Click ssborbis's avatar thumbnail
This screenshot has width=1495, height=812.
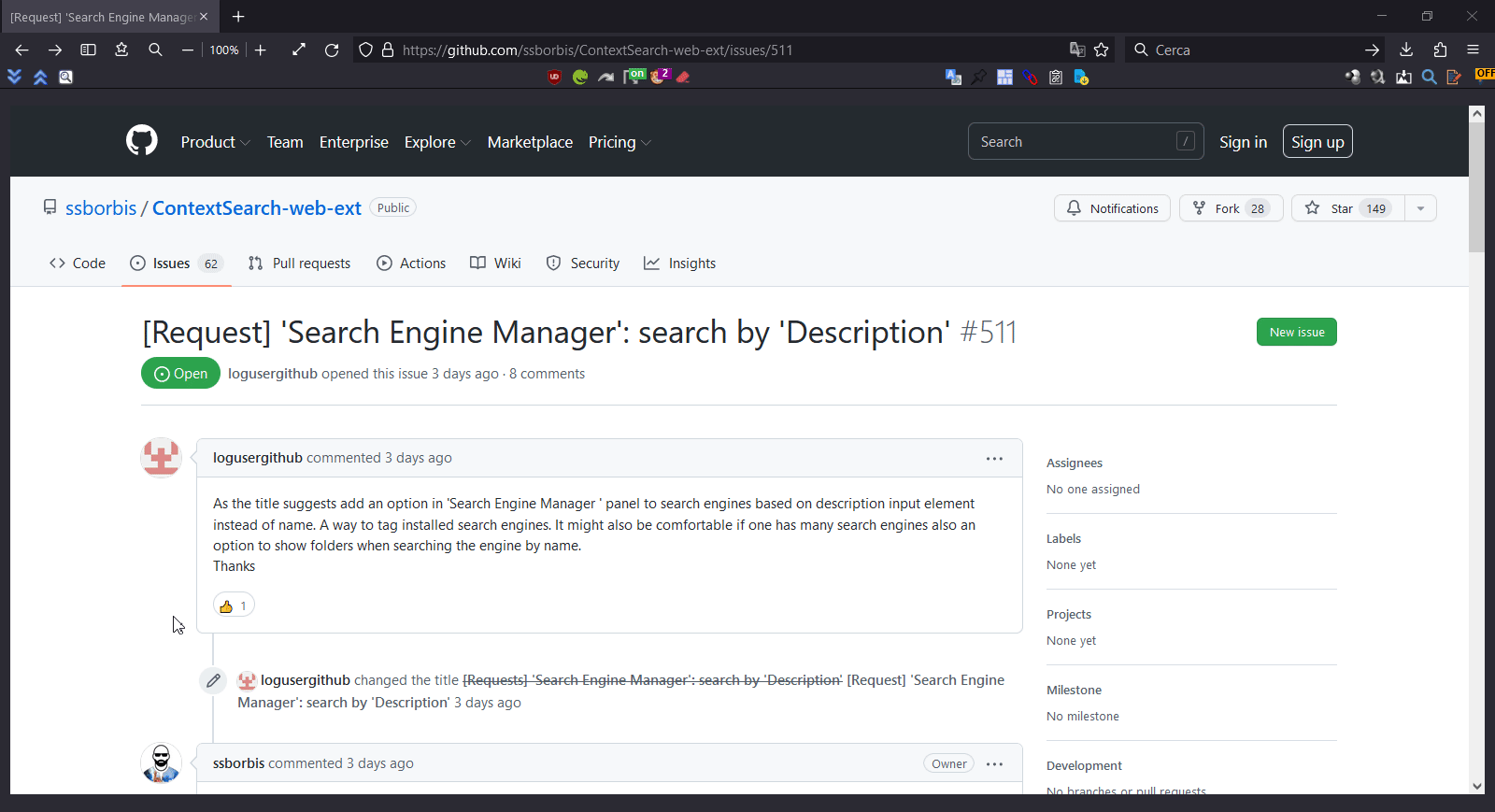tap(161, 763)
